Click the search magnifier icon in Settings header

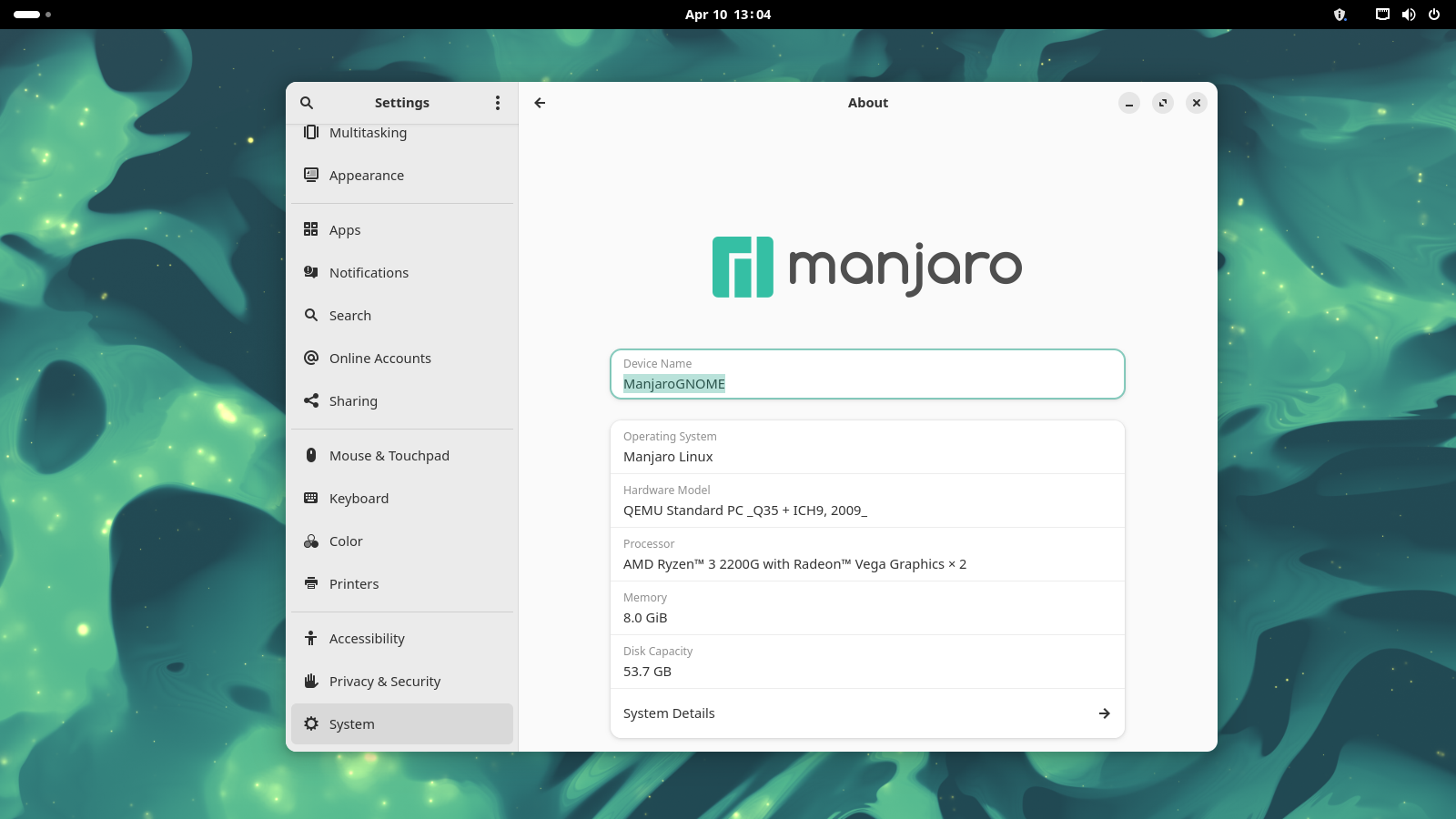point(307,103)
